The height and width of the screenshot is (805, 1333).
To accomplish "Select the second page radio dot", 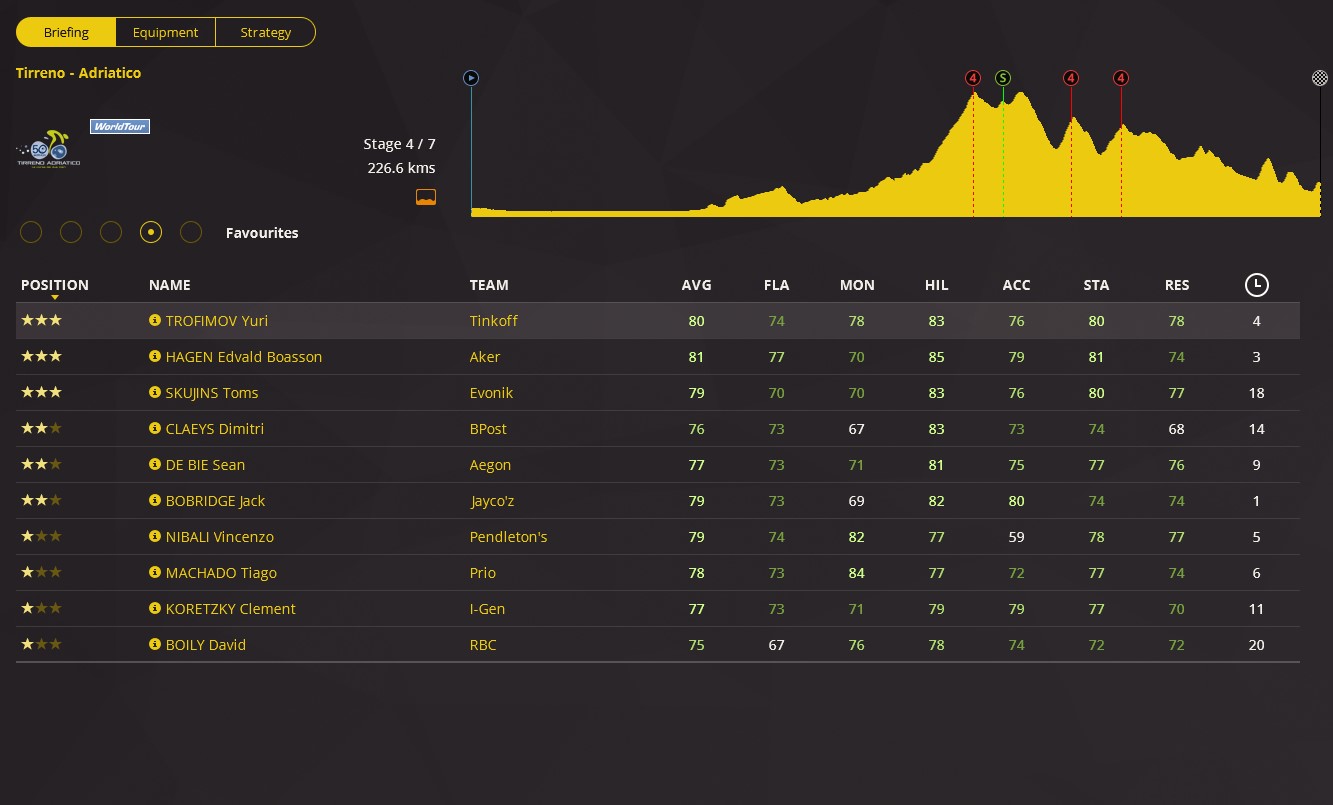I will (x=71, y=233).
